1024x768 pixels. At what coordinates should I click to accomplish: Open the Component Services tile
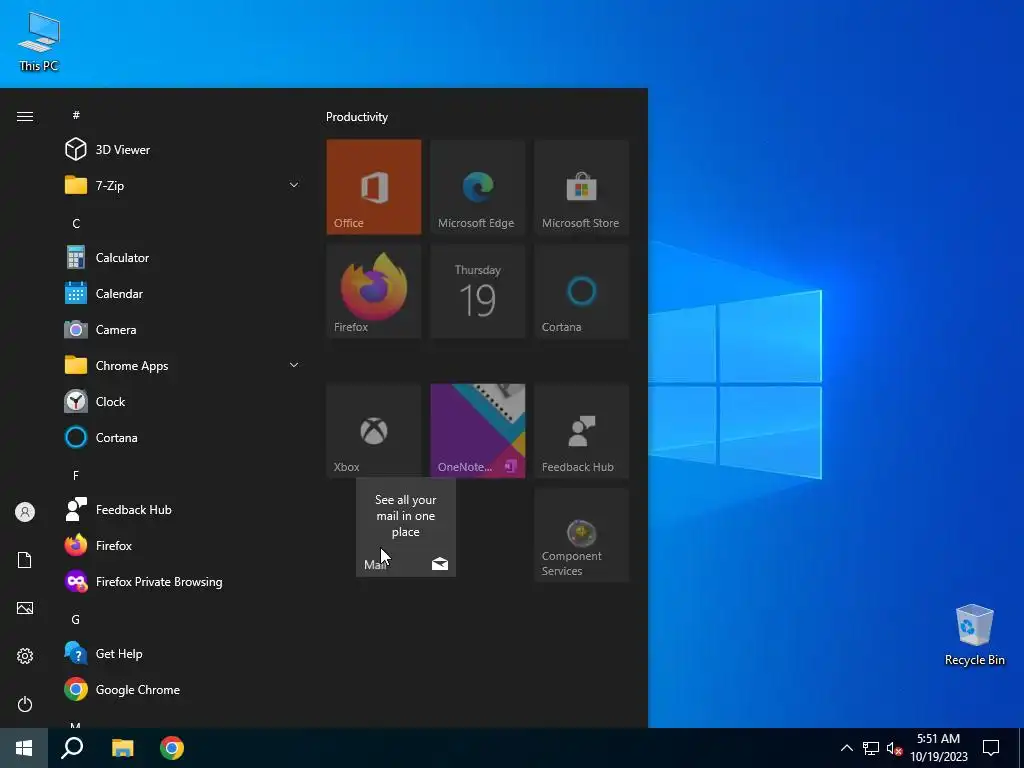581,536
